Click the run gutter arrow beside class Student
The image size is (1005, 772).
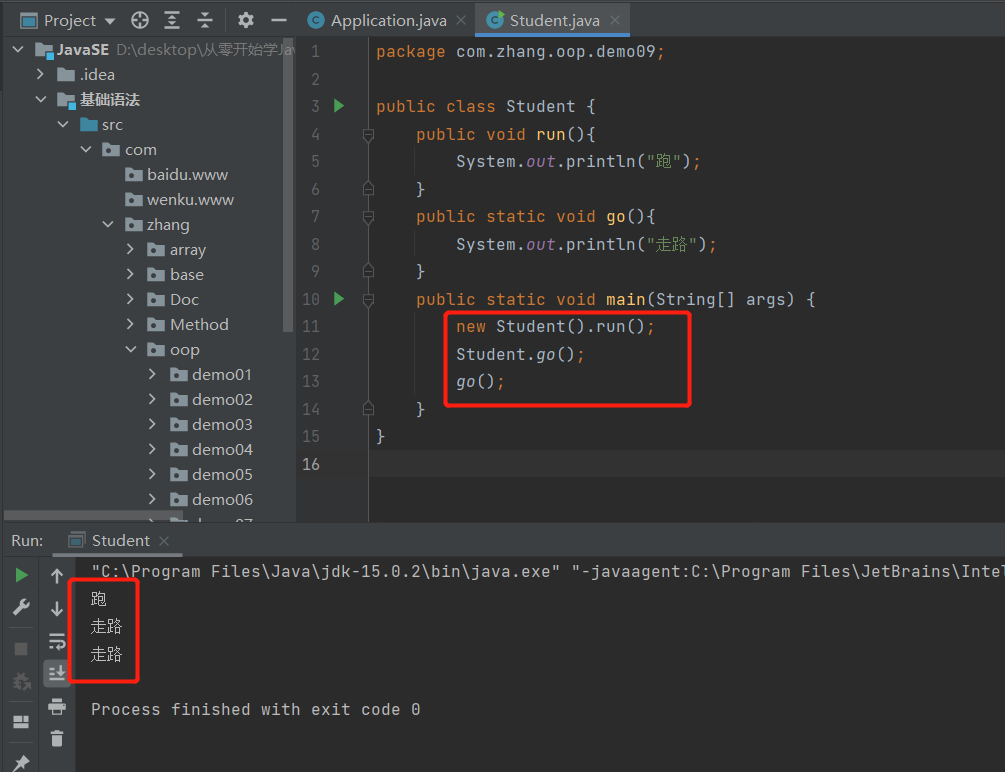[x=339, y=106]
